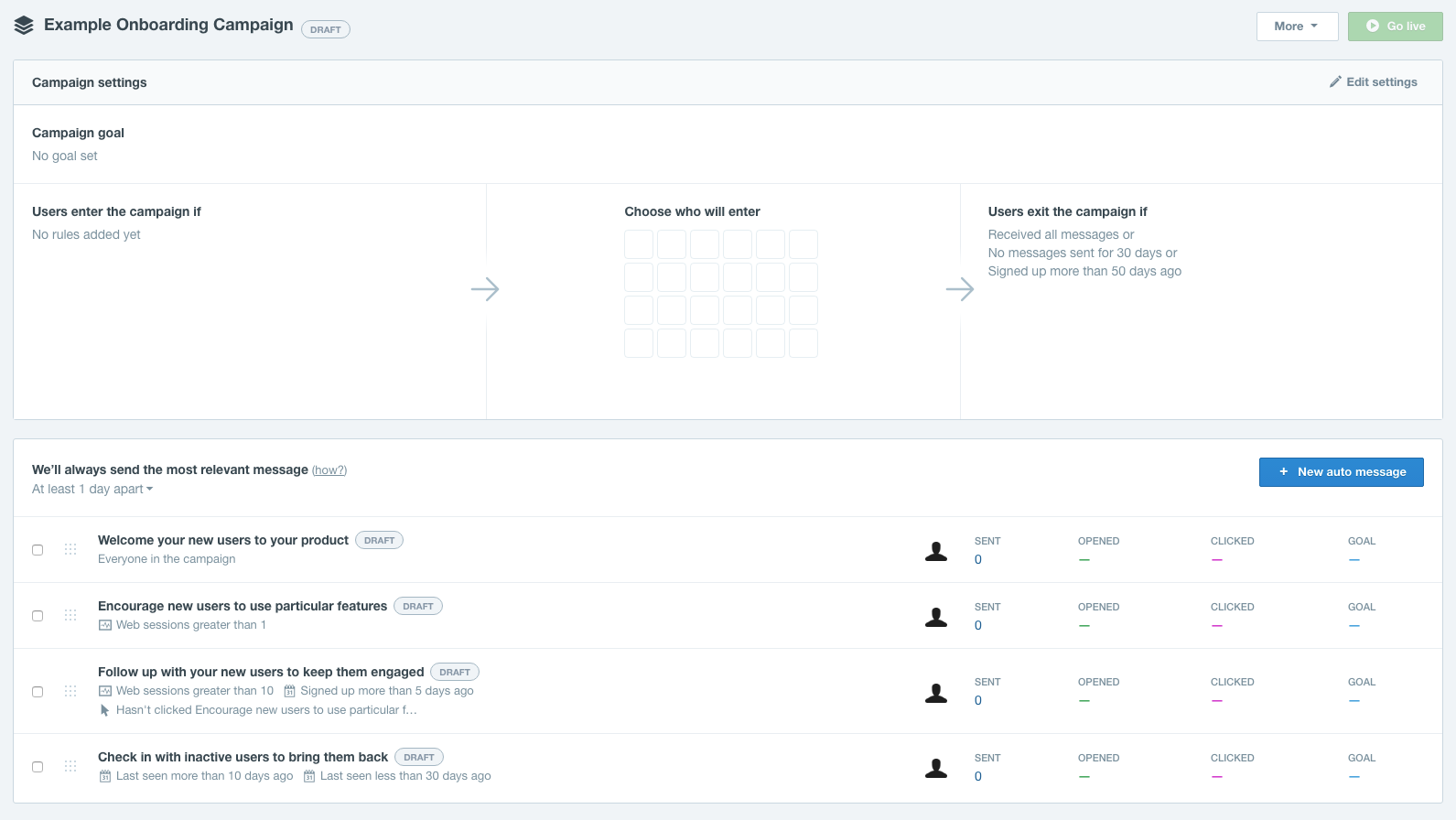Click the user avatar on Encourage new users row

pyautogui.click(x=936, y=617)
